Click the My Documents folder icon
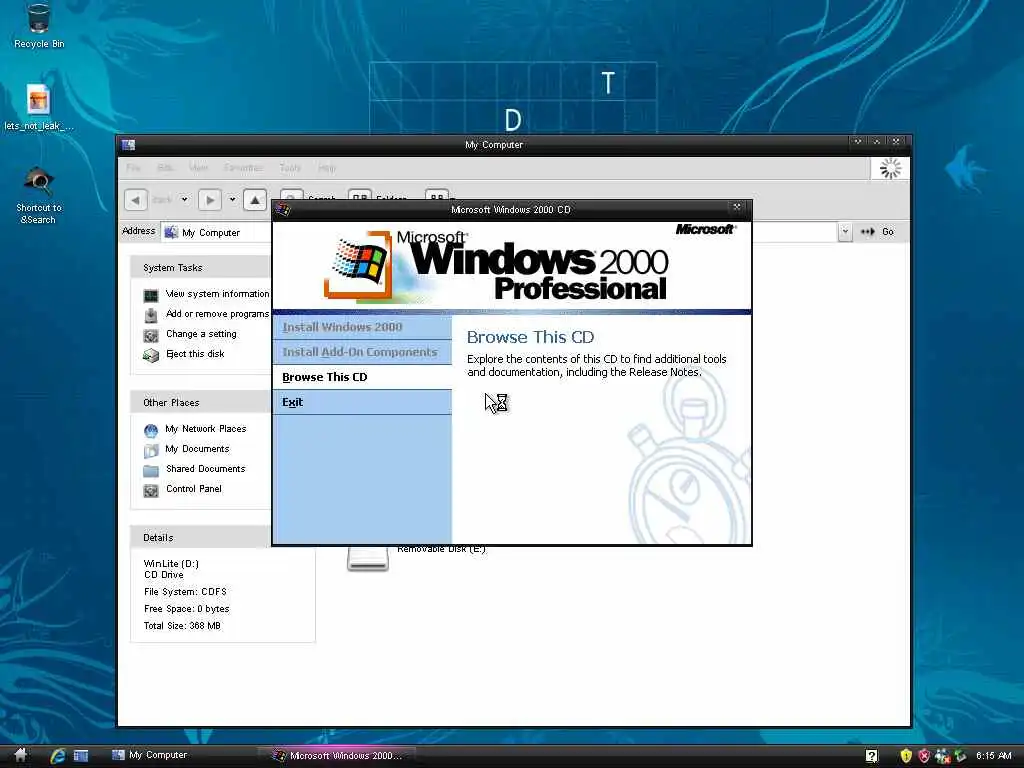Screen dimensions: 1024x768 pos(151,451)
